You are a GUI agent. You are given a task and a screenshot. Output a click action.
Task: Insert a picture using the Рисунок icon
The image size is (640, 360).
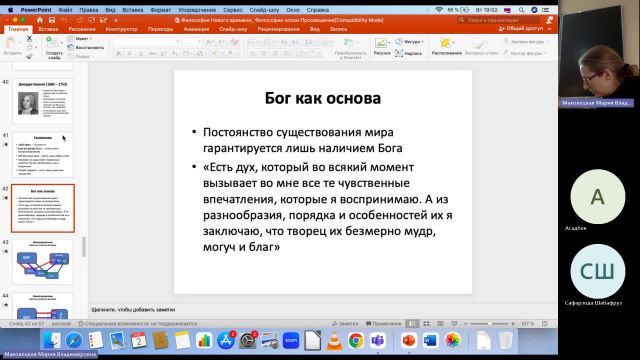coord(380,43)
